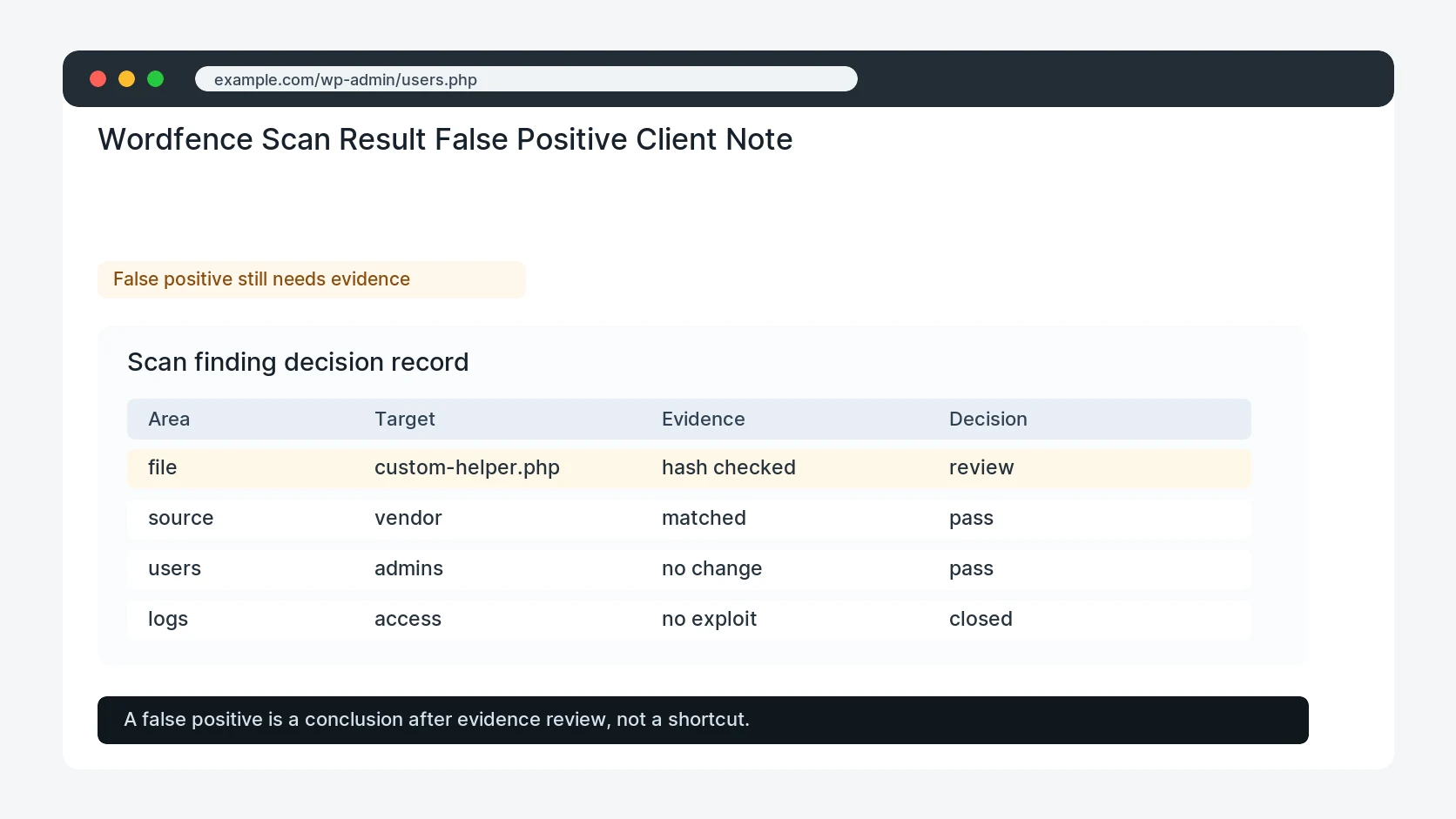Select the custom-helper.php target cell
This screenshot has width=1456, height=819.
point(467,467)
